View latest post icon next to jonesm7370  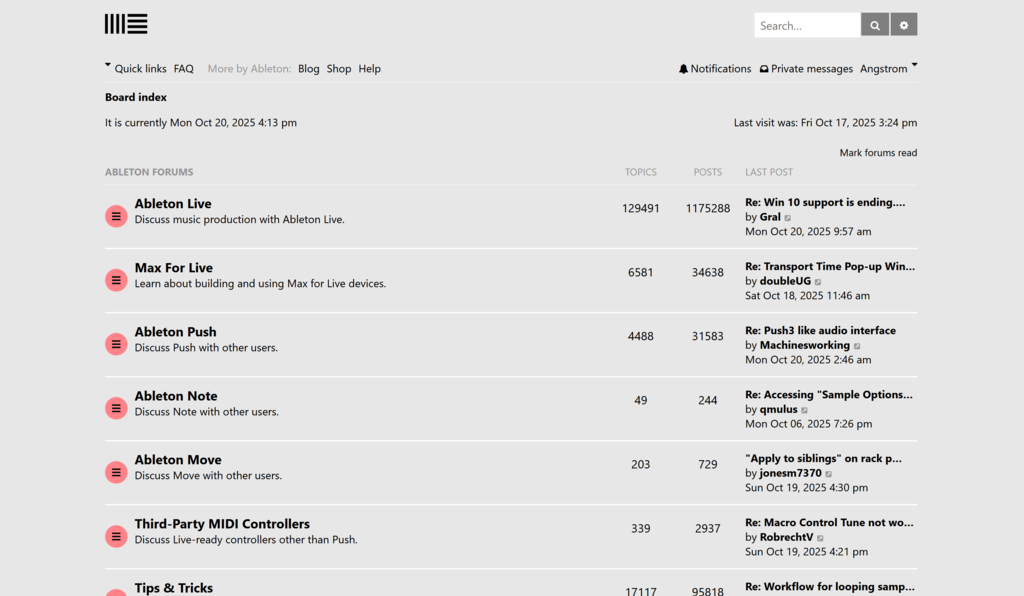coord(829,473)
